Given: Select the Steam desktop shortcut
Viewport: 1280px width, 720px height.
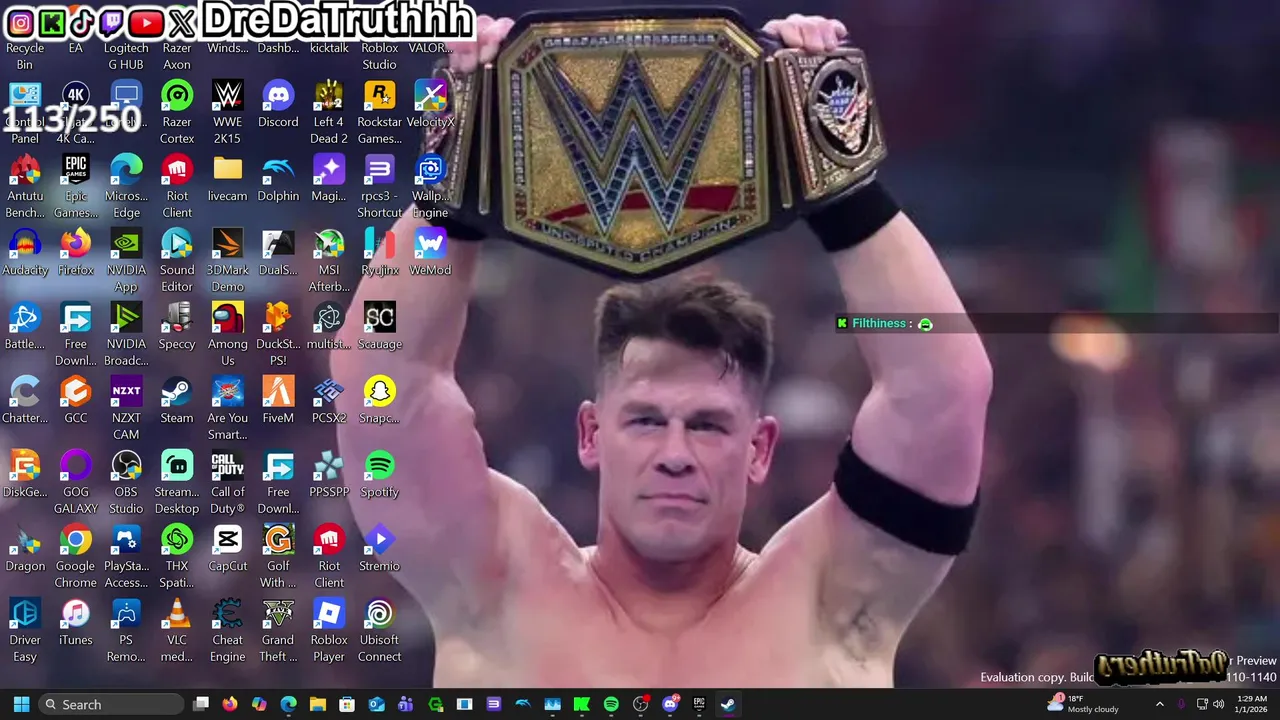Looking at the screenshot, I should [177, 400].
